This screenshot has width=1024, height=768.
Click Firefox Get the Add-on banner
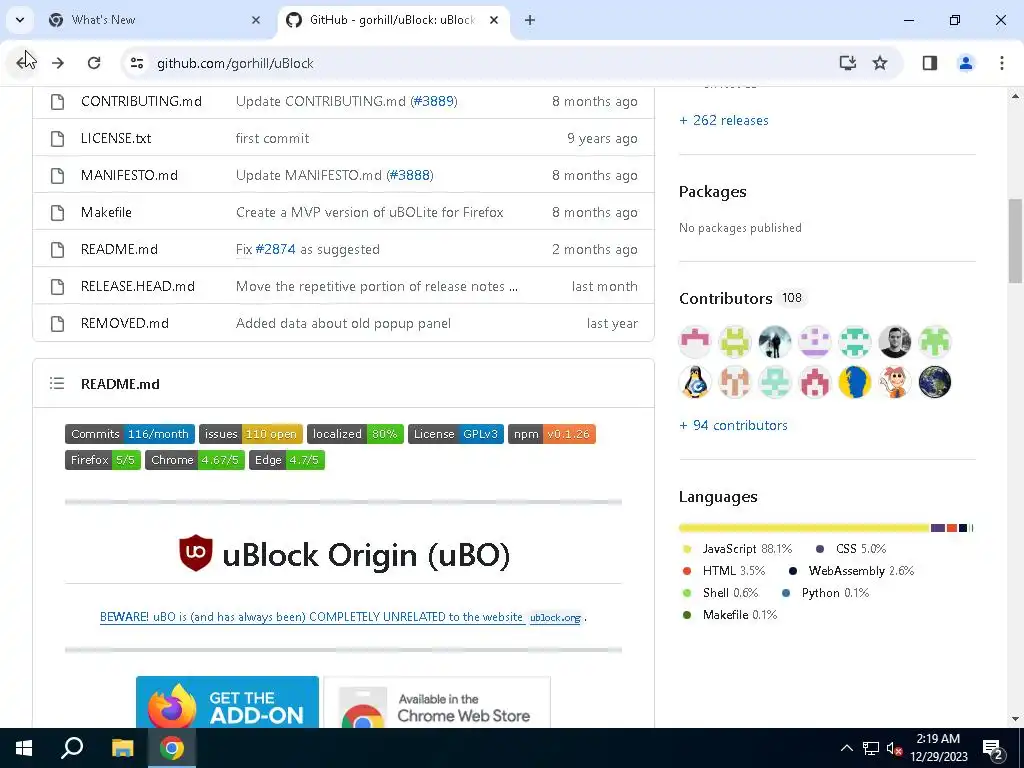pos(227,702)
